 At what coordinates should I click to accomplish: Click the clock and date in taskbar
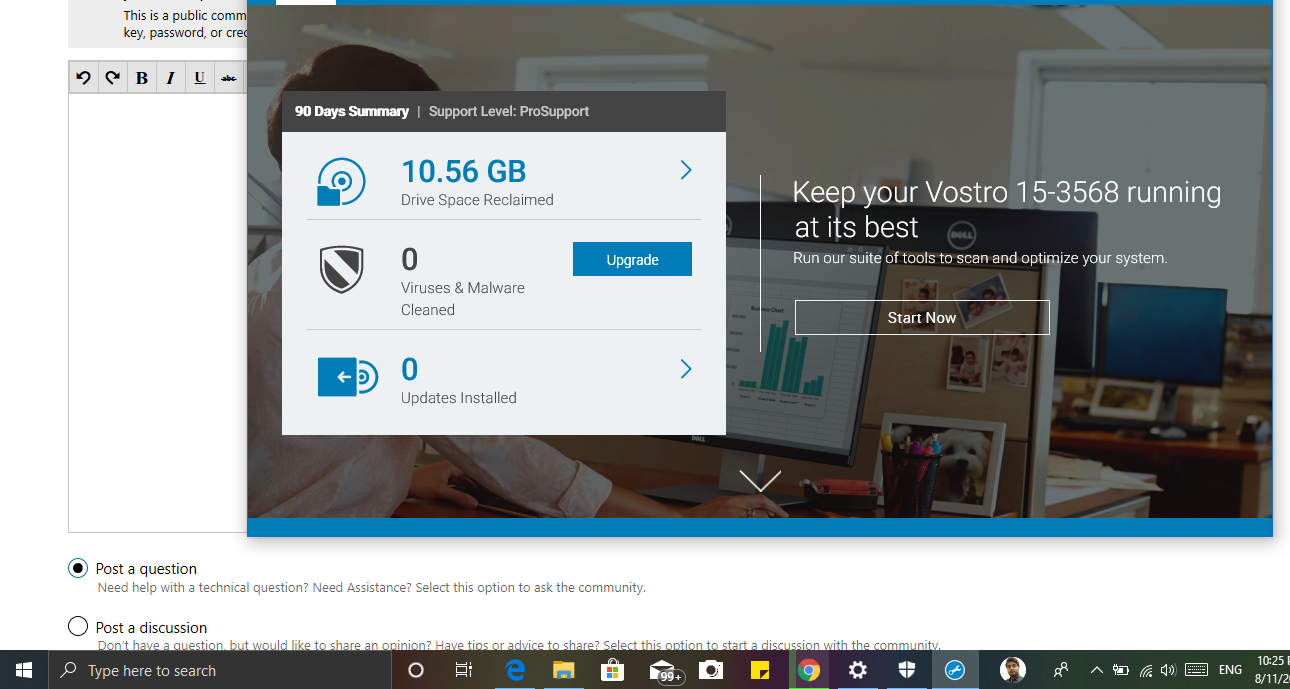[x=1270, y=670]
